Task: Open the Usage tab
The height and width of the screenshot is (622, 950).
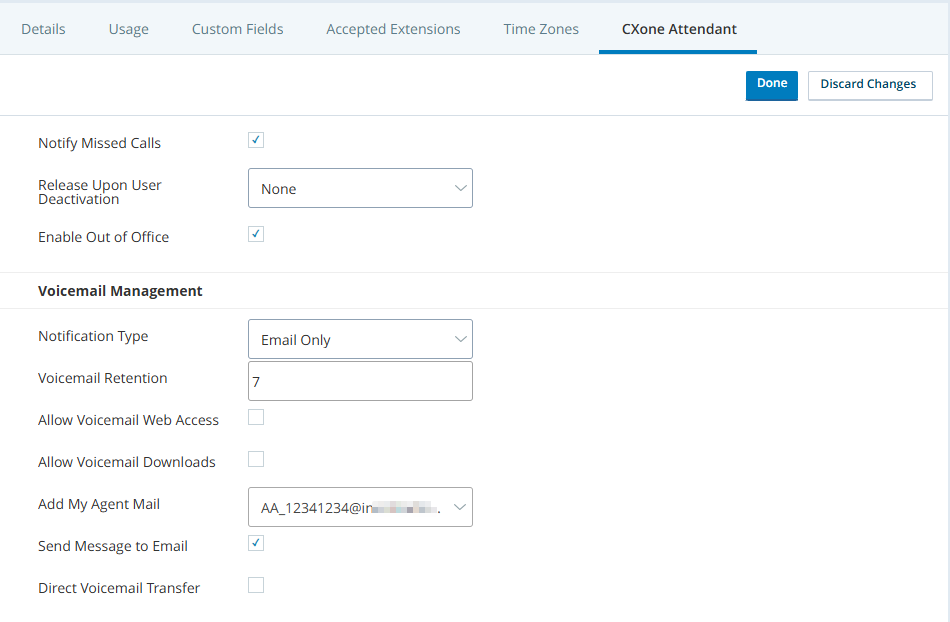Action: coord(128,29)
